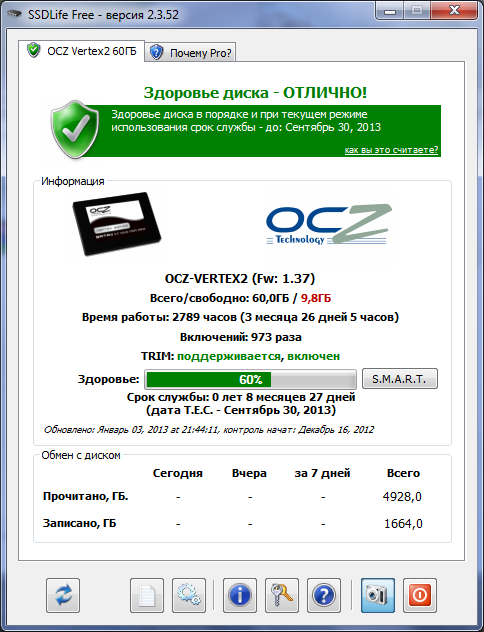This screenshot has width=484, height=632.
Task: Click the 60% health progress bar
Action: pos(250,379)
